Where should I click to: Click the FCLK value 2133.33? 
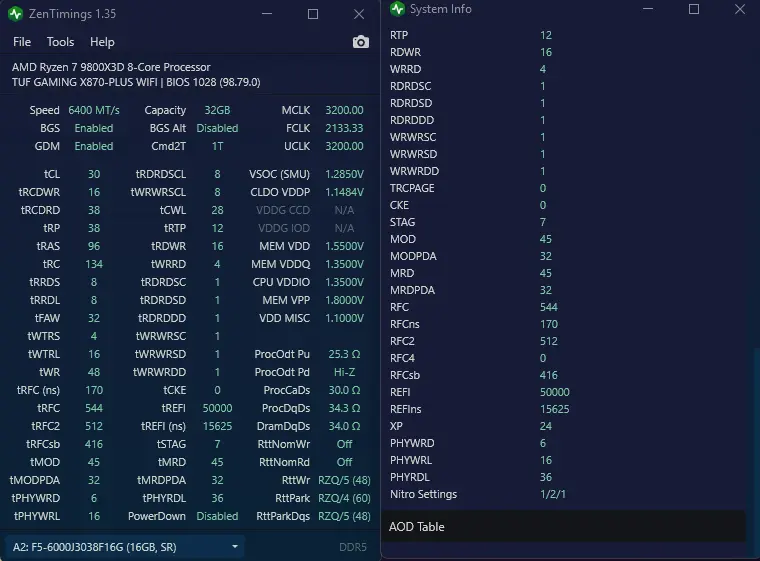tap(344, 128)
